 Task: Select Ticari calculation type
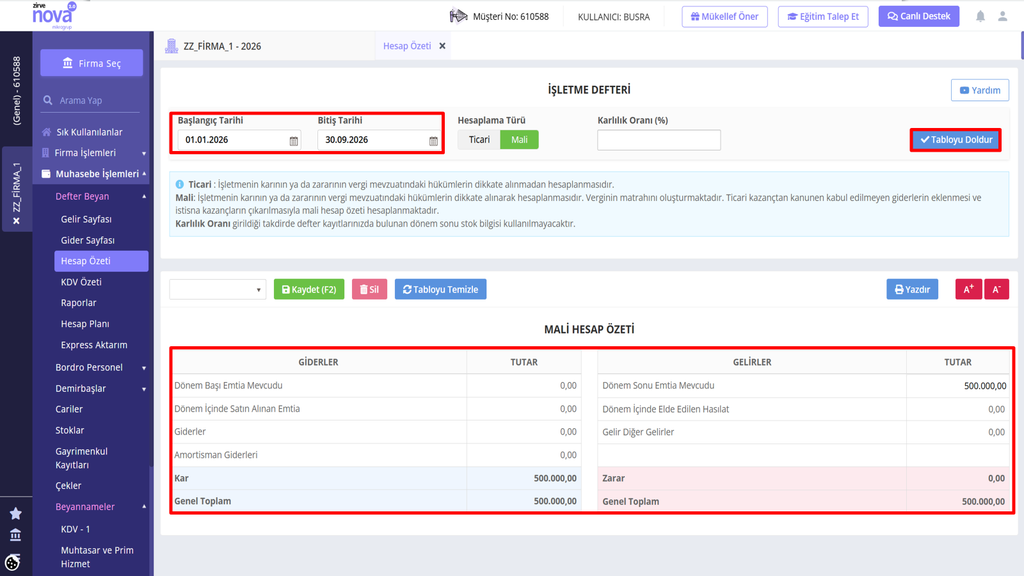[x=479, y=140]
